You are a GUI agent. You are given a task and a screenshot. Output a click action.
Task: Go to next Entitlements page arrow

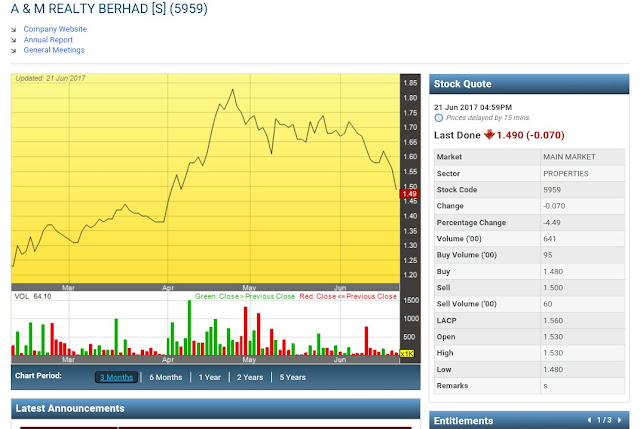619,420
